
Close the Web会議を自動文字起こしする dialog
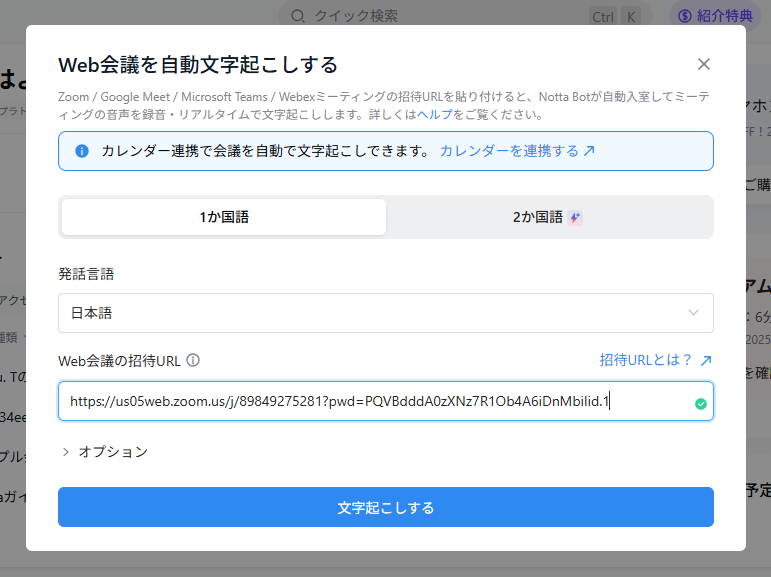pyautogui.click(x=704, y=64)
